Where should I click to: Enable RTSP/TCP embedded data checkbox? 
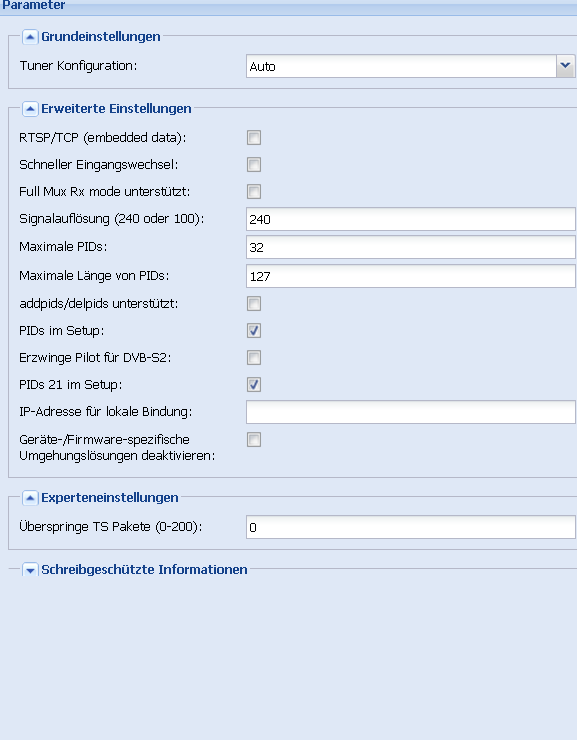pyautogui.click(x=254, y=138)
